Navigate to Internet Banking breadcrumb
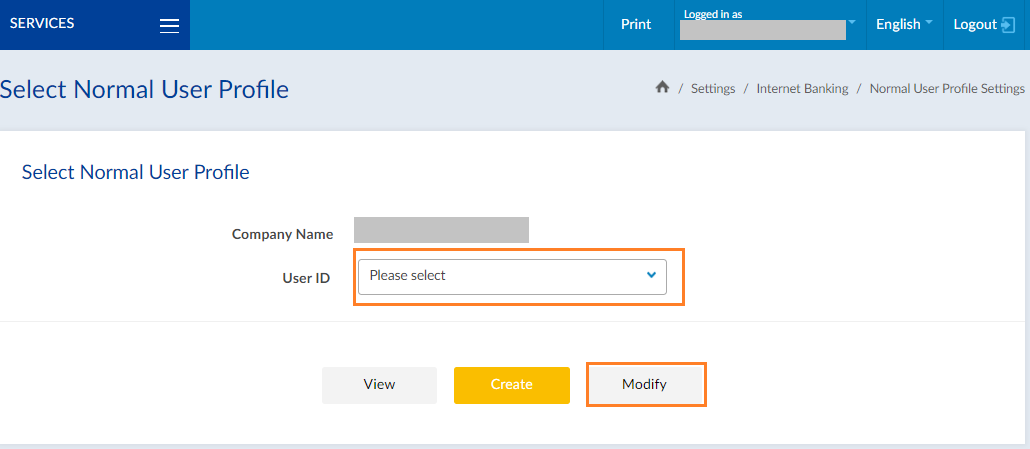1030x449 pixels. [802, 89]
